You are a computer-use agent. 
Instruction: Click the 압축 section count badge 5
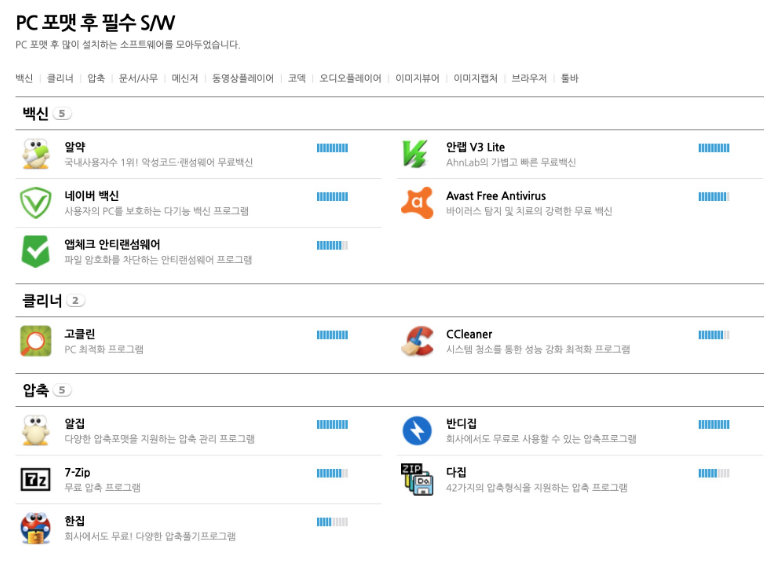(x=62, y=390)
